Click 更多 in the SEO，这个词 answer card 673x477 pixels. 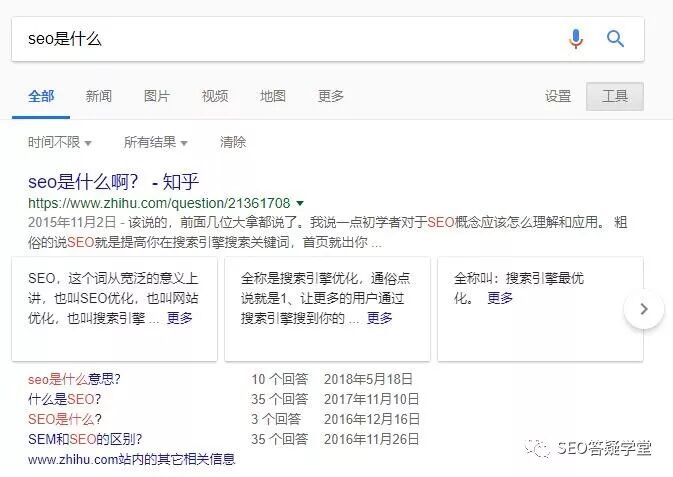[179, 318]
